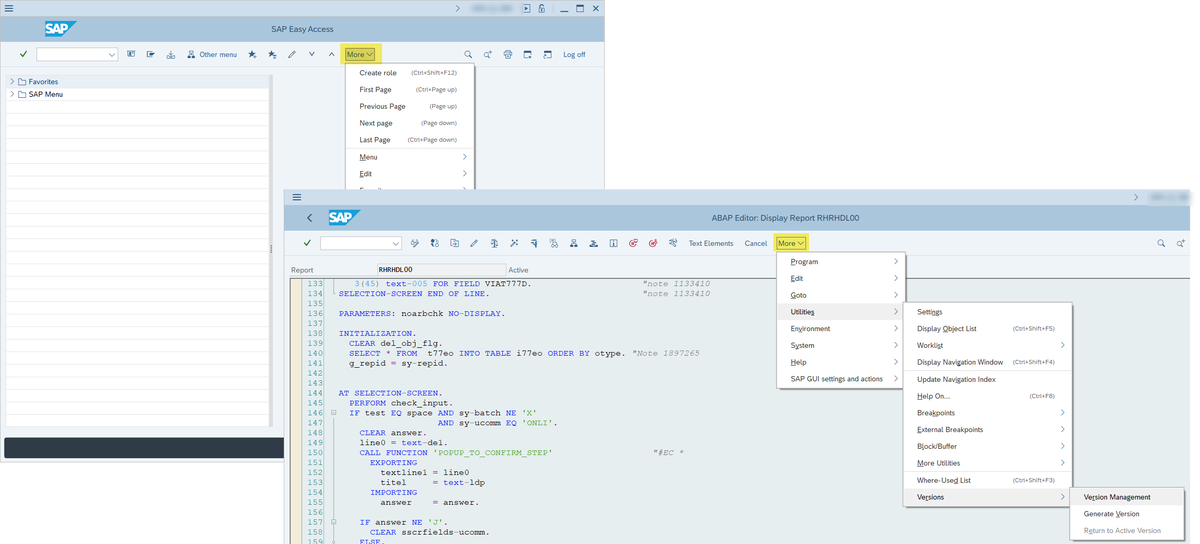Select Settings in Utilities submenu
1200x544 pixels.
988,312
